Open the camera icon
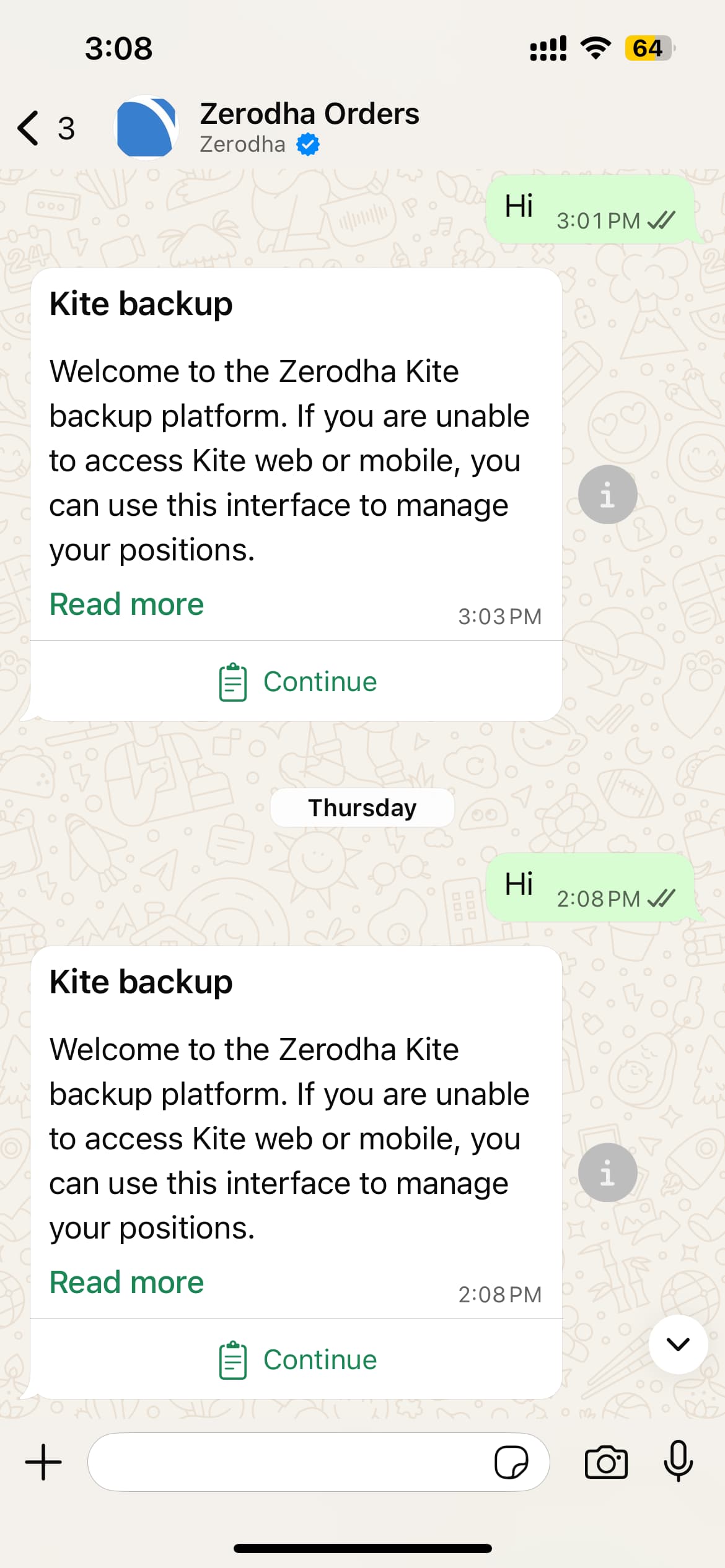725x1568 pixels. click(x=606, y=1462)
